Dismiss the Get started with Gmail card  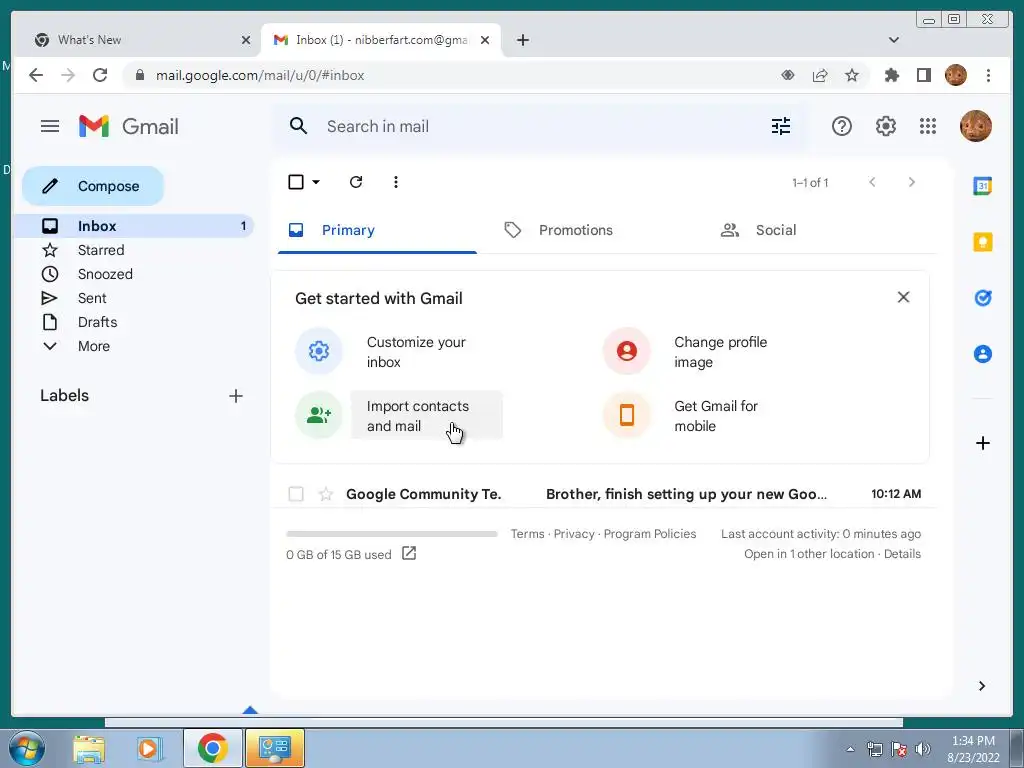[x=903, y=297]
